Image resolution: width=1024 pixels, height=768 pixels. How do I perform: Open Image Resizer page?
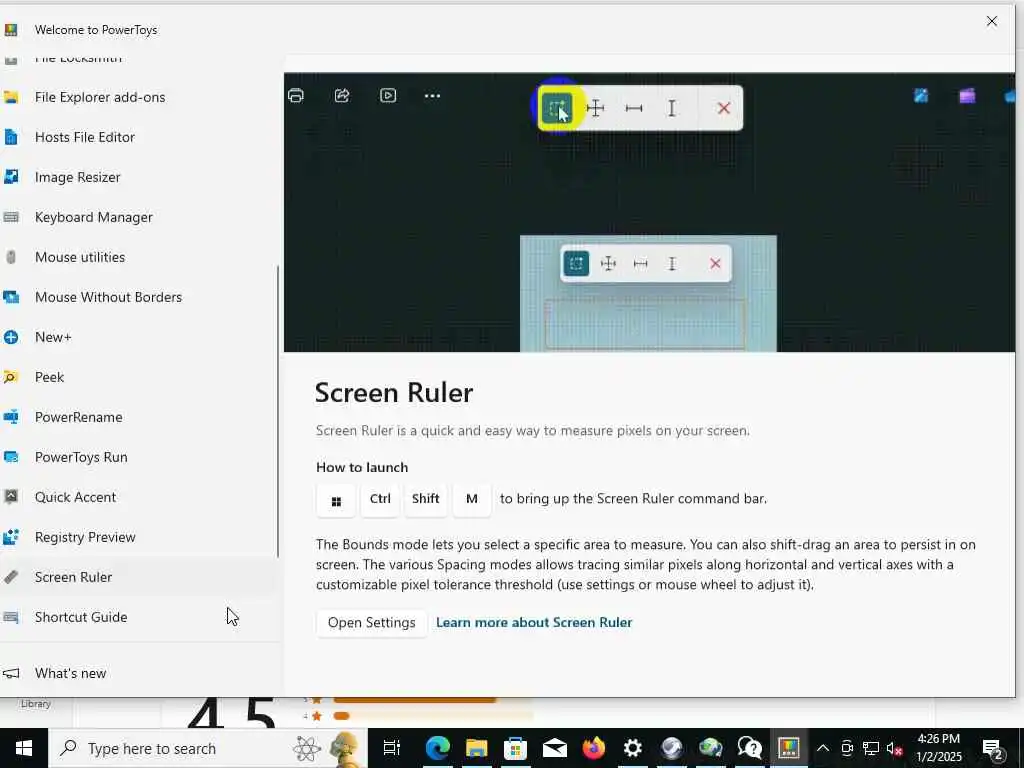[x=138, y=177]
